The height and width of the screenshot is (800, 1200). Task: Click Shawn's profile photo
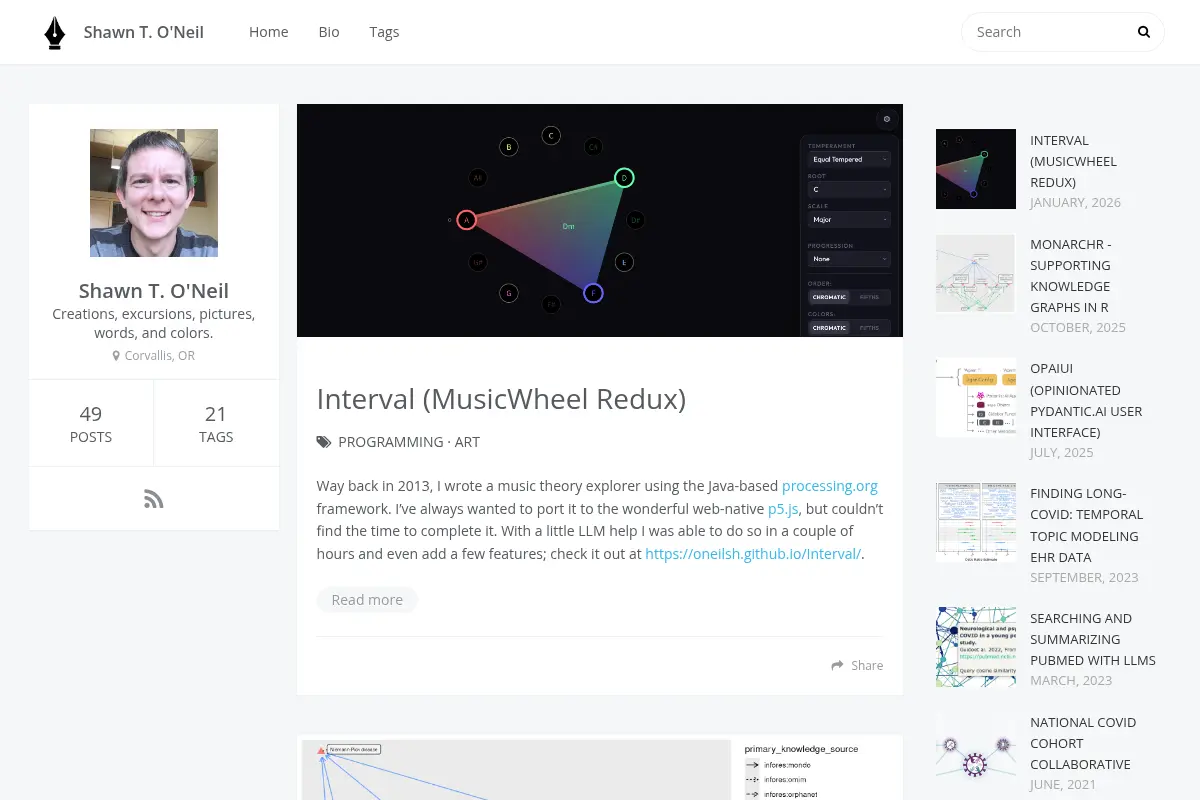pyautogui.click(x=154, y=193)
